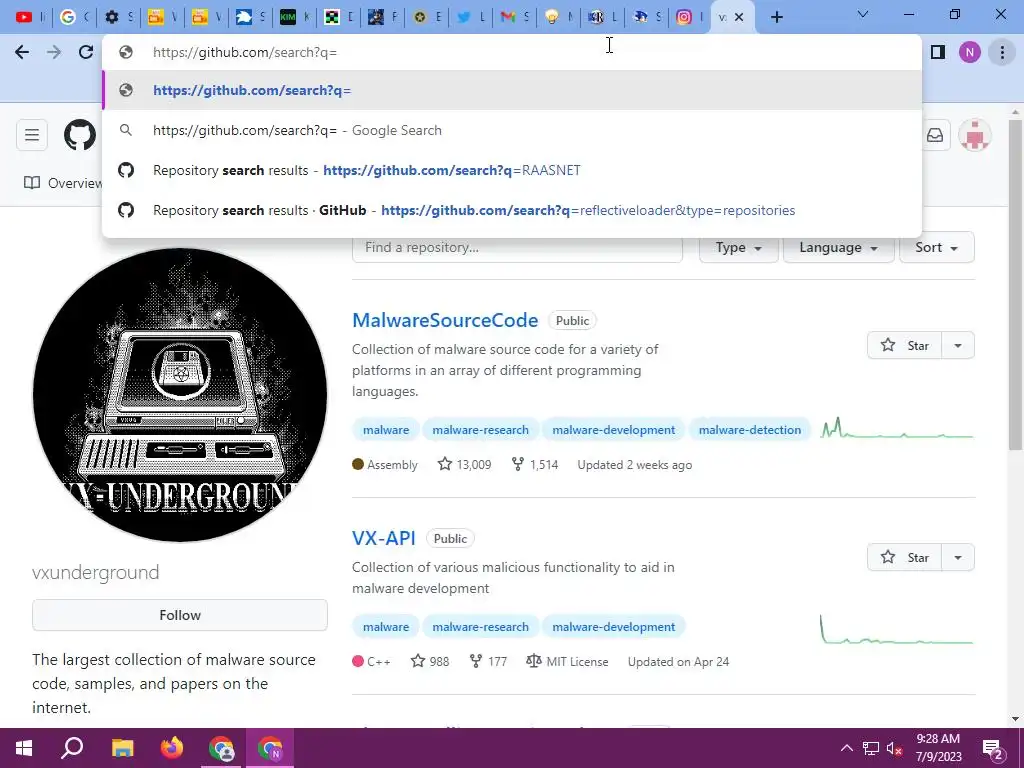
Task: Open the taskbar action center notification icon
Action: tap(993, 749)
